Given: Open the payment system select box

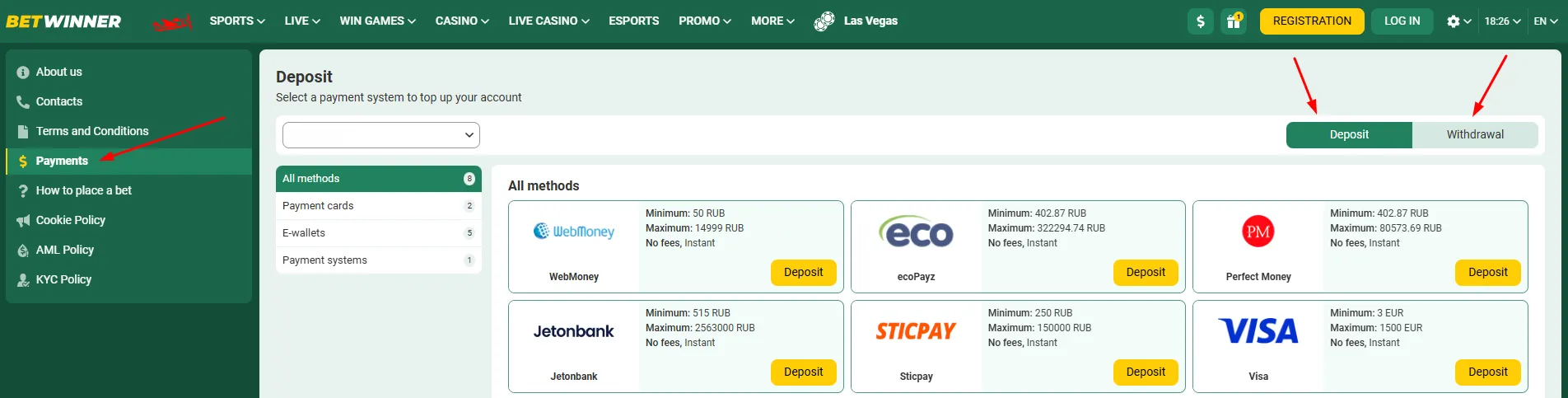Looking at the screenshot, I should [380, 135].
